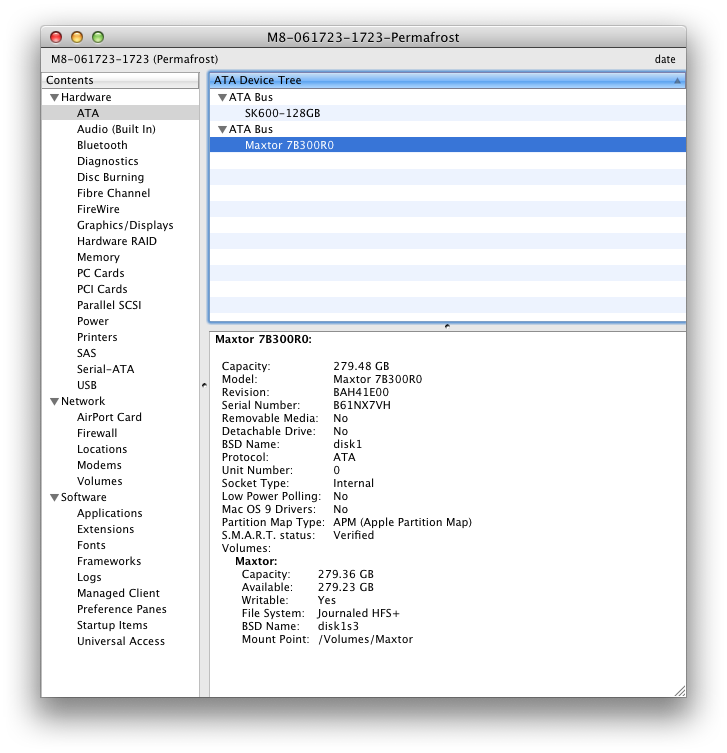Show Memory hardware information
Screen dimensions: 727x753
98,257
